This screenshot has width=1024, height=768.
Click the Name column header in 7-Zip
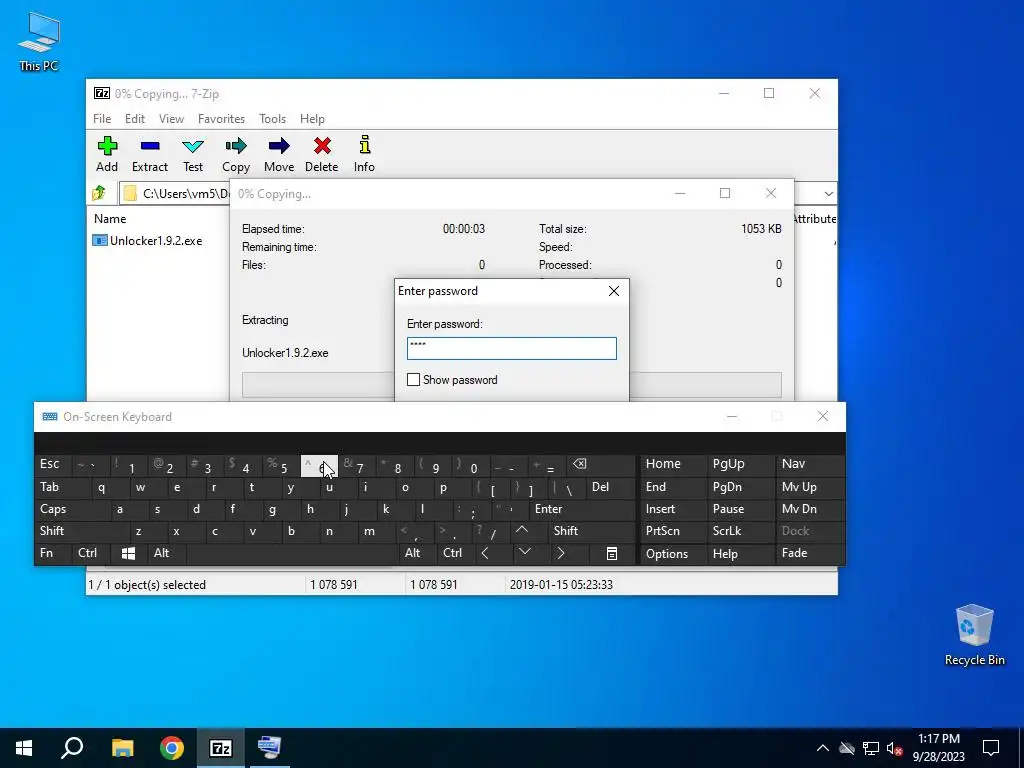(110, 219)
